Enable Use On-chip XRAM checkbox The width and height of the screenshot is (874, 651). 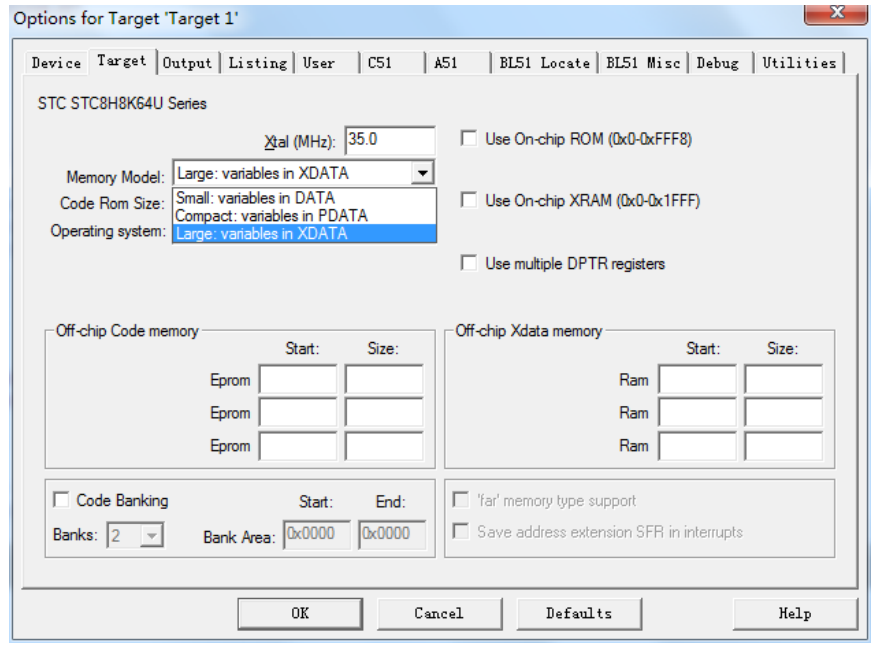coord(469,200)
